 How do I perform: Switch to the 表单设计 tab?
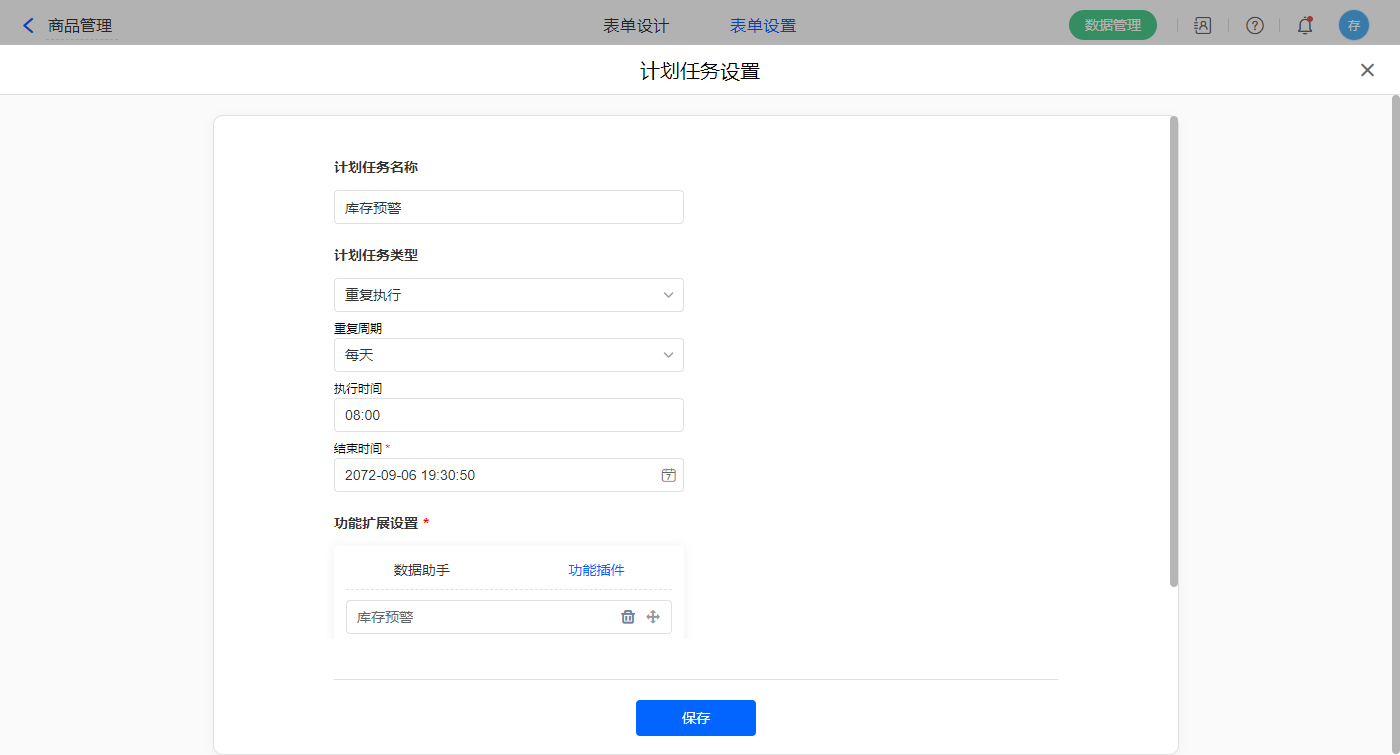point(636,26)
